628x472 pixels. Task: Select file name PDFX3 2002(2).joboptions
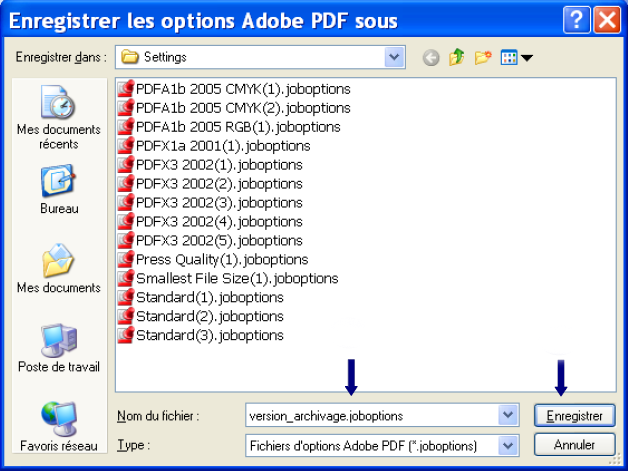point(219,184)
